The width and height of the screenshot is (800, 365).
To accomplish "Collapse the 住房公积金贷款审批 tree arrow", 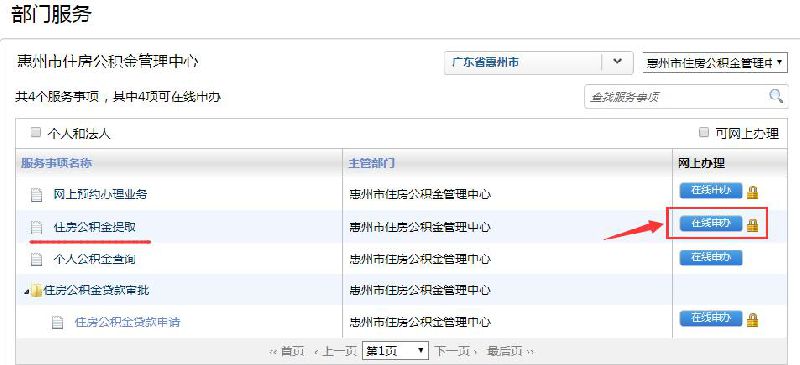I will coord(26,291).
